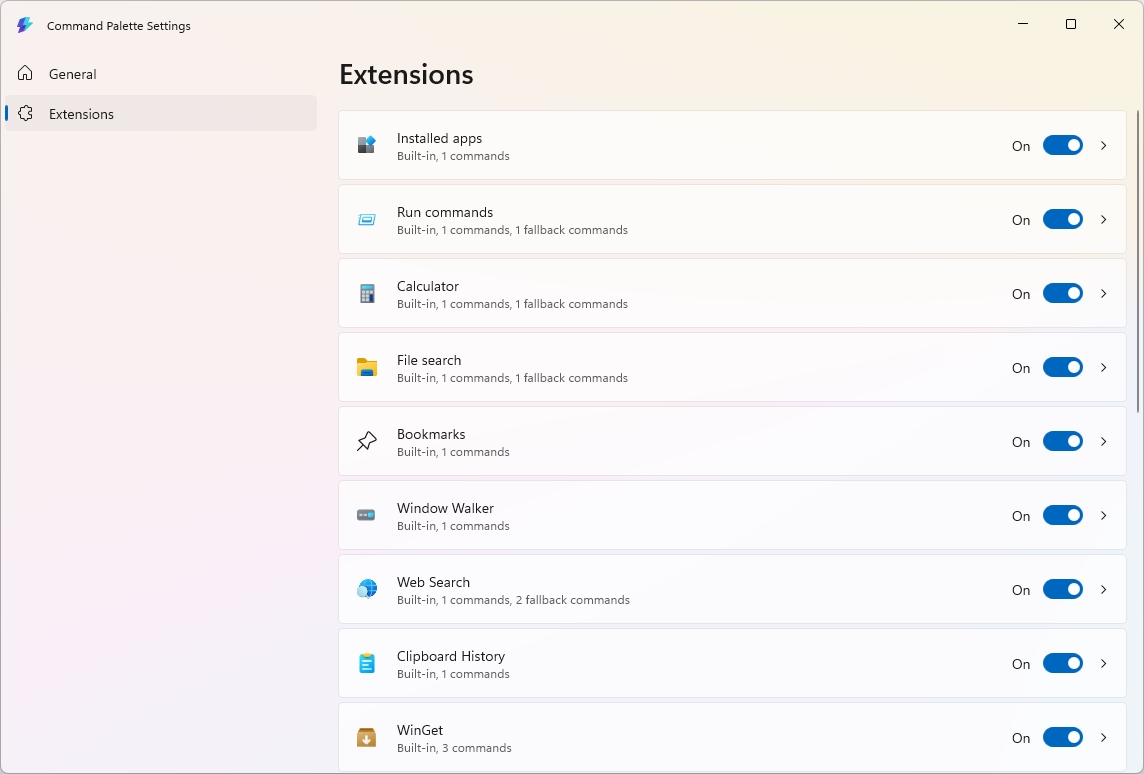Disable the Installed apps extension
Image resolution: width=1144 pixels, height=774 pixels.
(x=1063, y=145)
